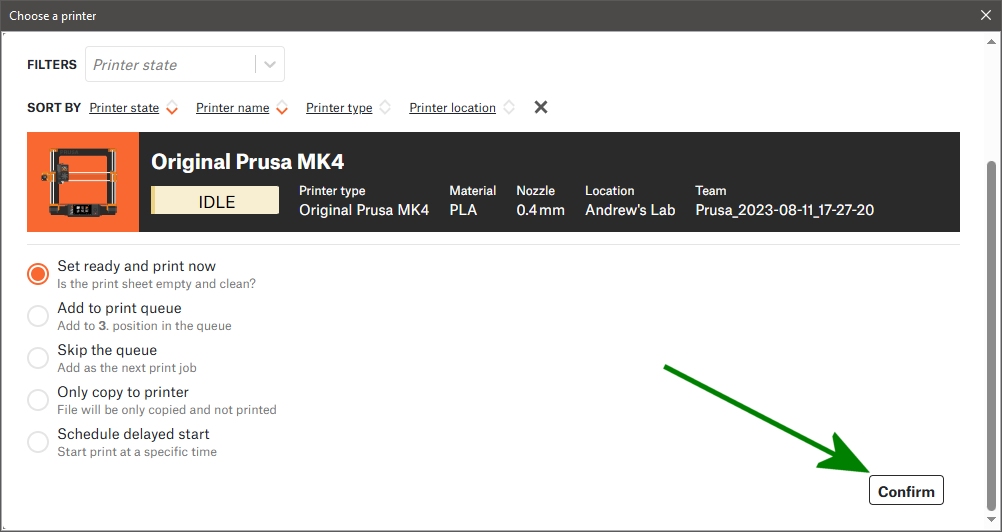Image resolution: width=1002 pixels, height=532 pixels.
Task: Choose Schedule delayed start radio button
Action: click(38, 442)
